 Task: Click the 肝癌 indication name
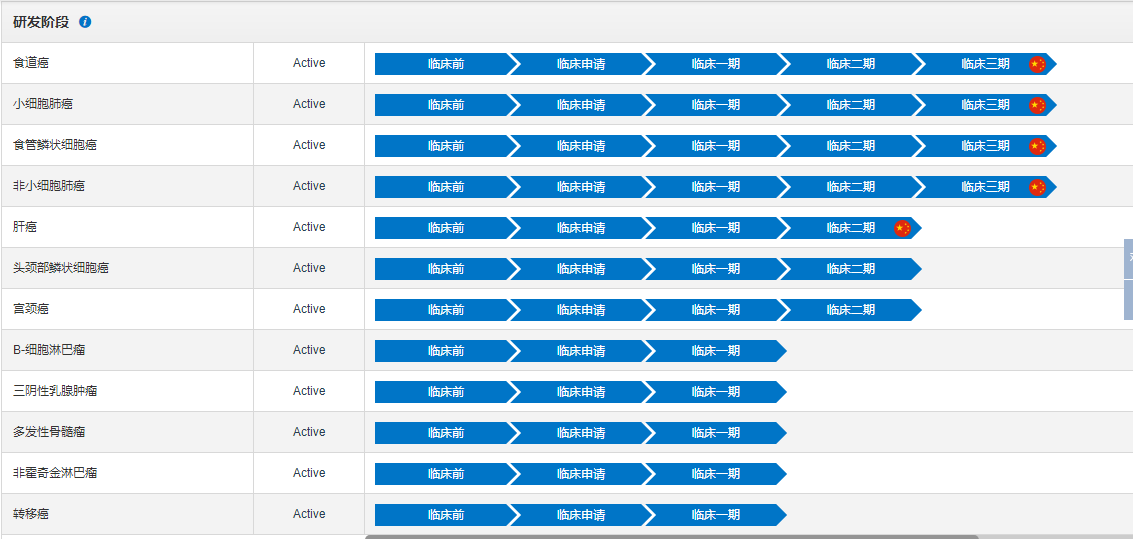(x=25, y=227)
